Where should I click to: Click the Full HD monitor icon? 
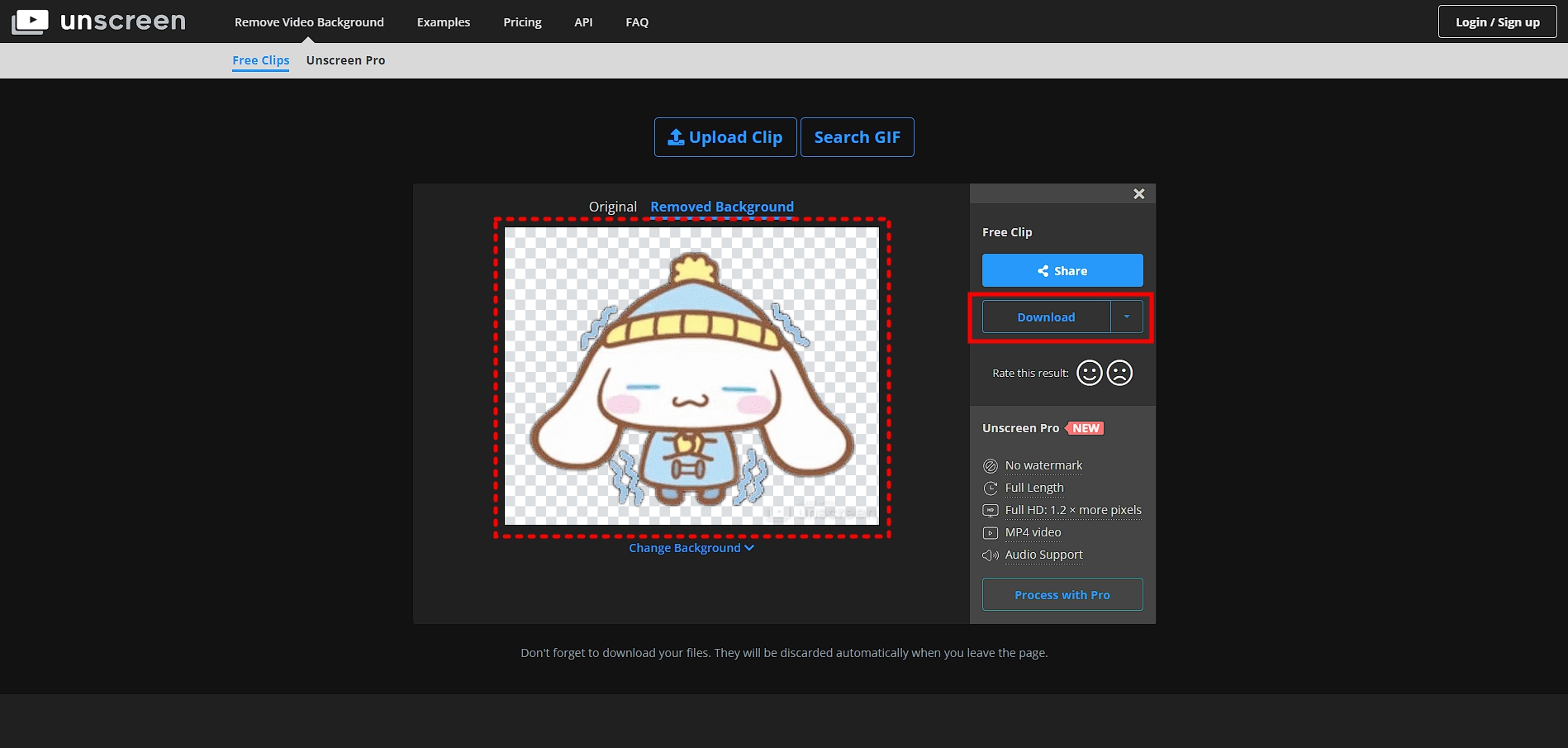tap(991, 510)
